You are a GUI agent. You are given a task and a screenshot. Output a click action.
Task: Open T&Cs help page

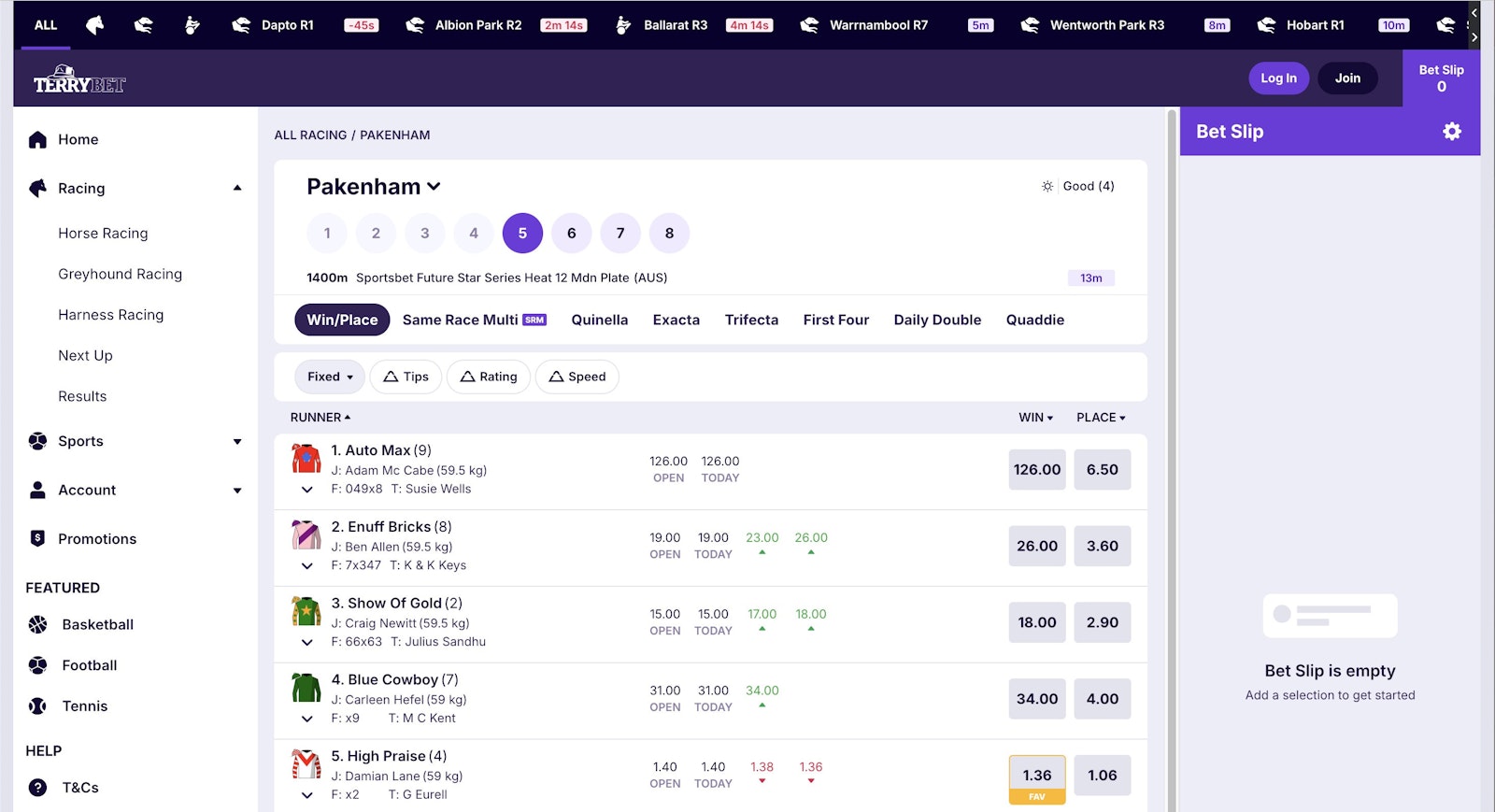pyautogui.click(x=79, y=788)
